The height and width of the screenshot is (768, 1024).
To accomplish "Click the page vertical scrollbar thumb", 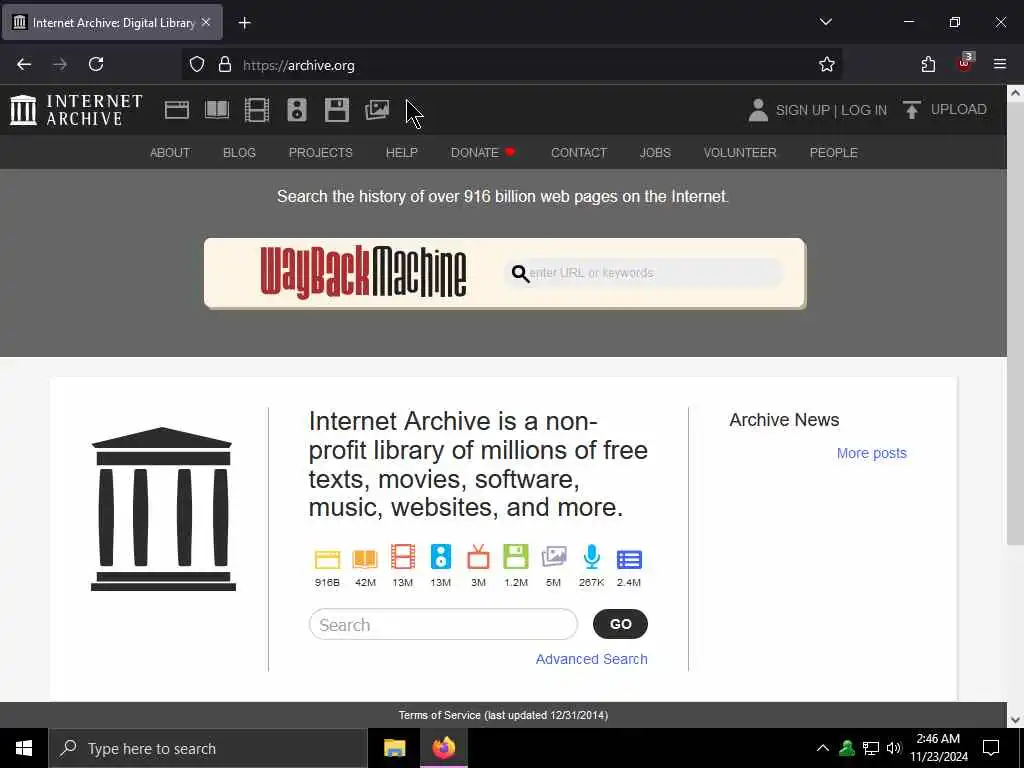I will tap(1015, 322).
